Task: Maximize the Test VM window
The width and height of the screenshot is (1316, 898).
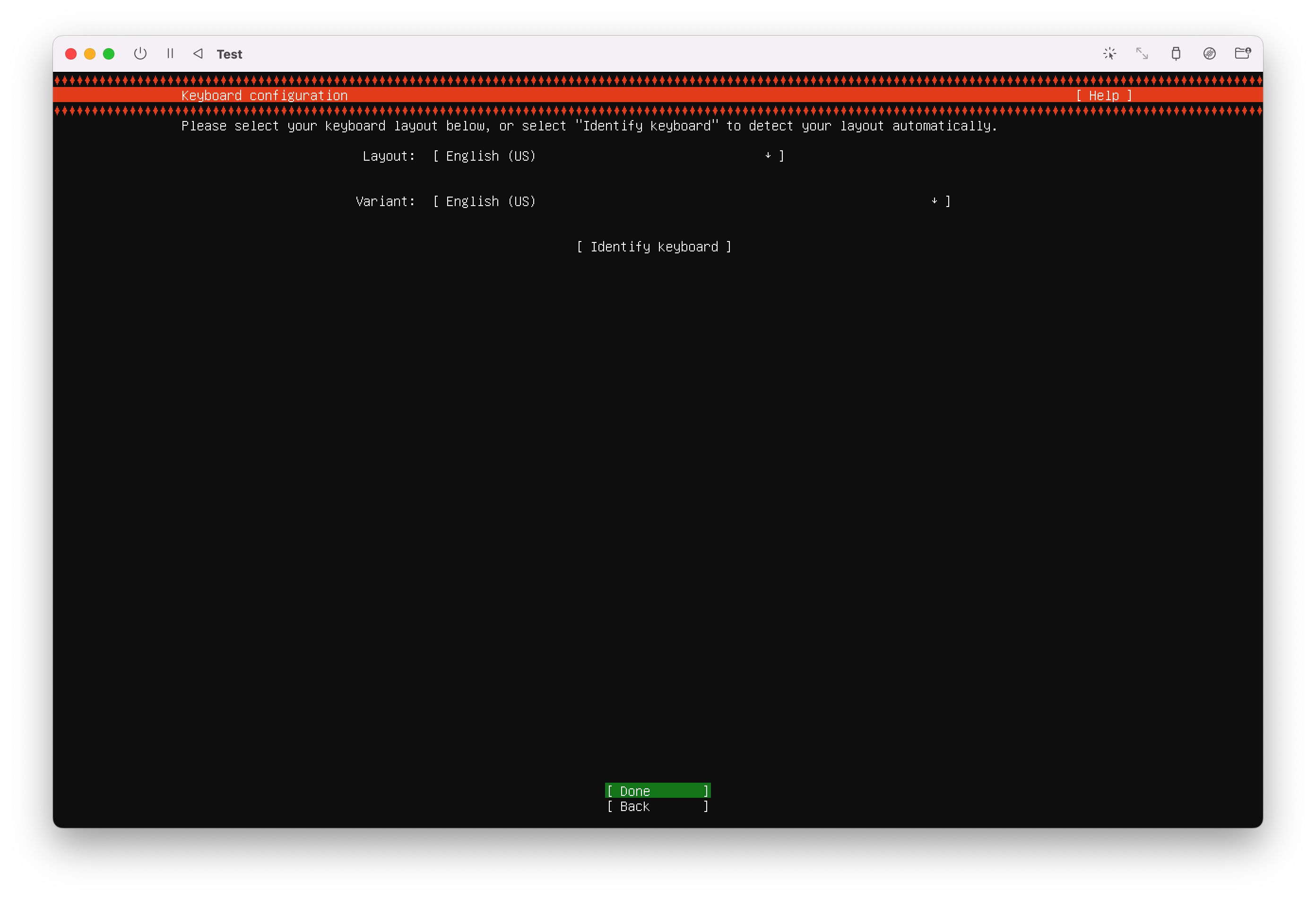Action: click(x=109, y=54)
